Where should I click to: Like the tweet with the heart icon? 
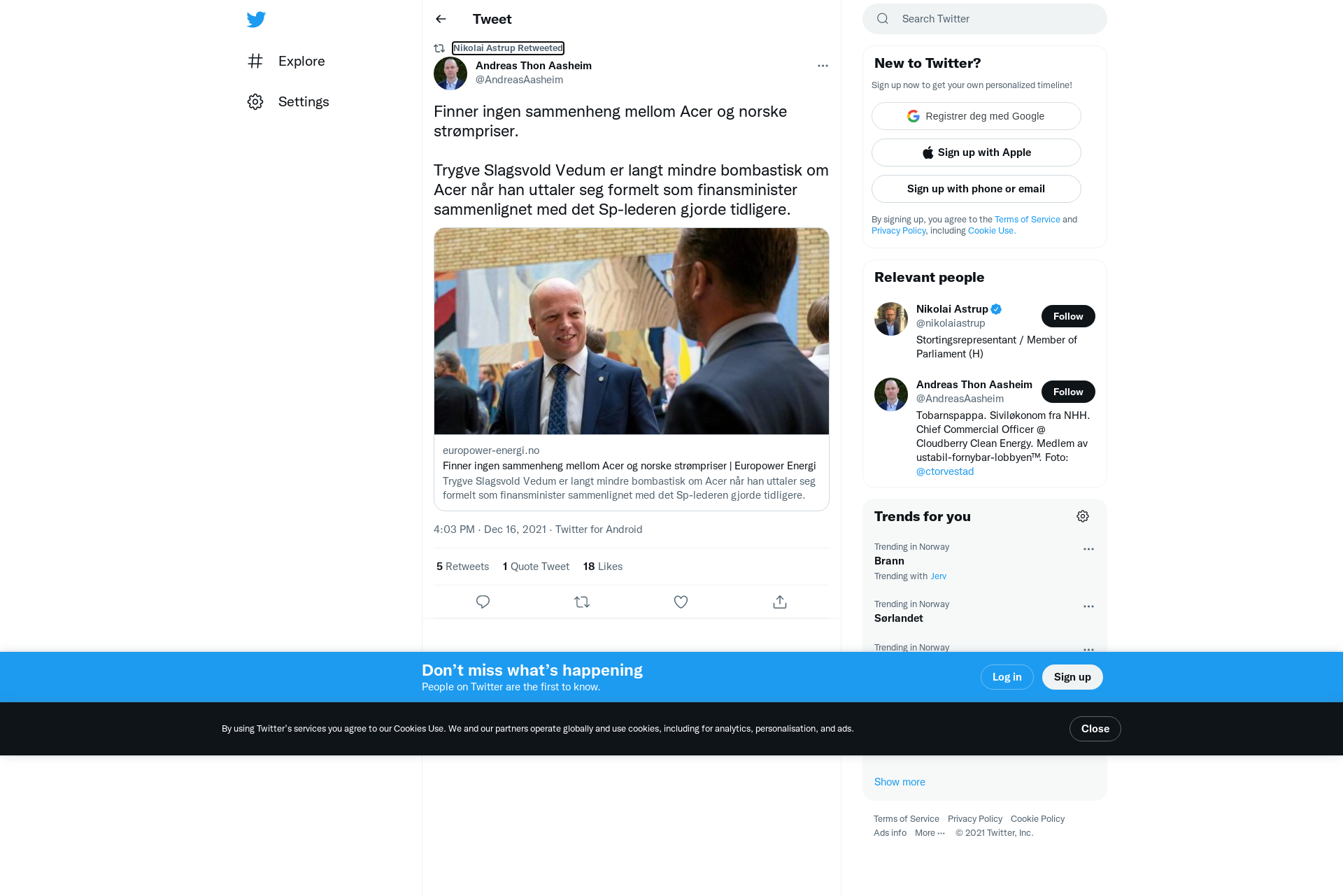(x=681, y=602)
